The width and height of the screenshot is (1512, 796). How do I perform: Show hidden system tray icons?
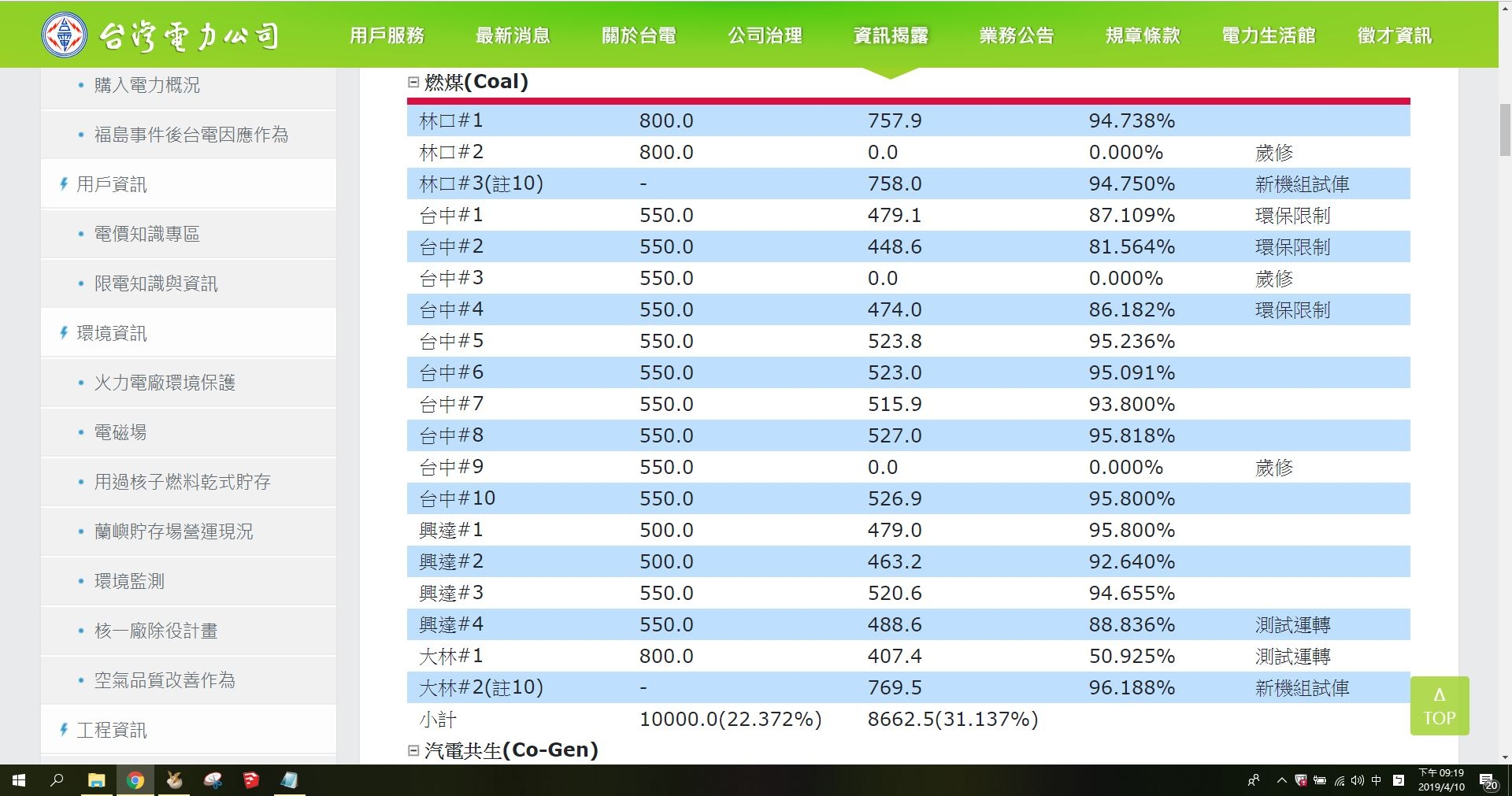[x=1281, y=780]
